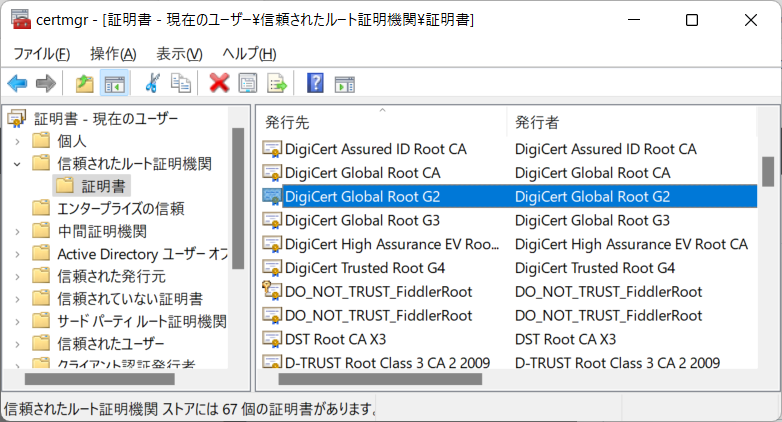Click issuer DigiCert High Assurance EV Root CA

(x=631, y=244)
